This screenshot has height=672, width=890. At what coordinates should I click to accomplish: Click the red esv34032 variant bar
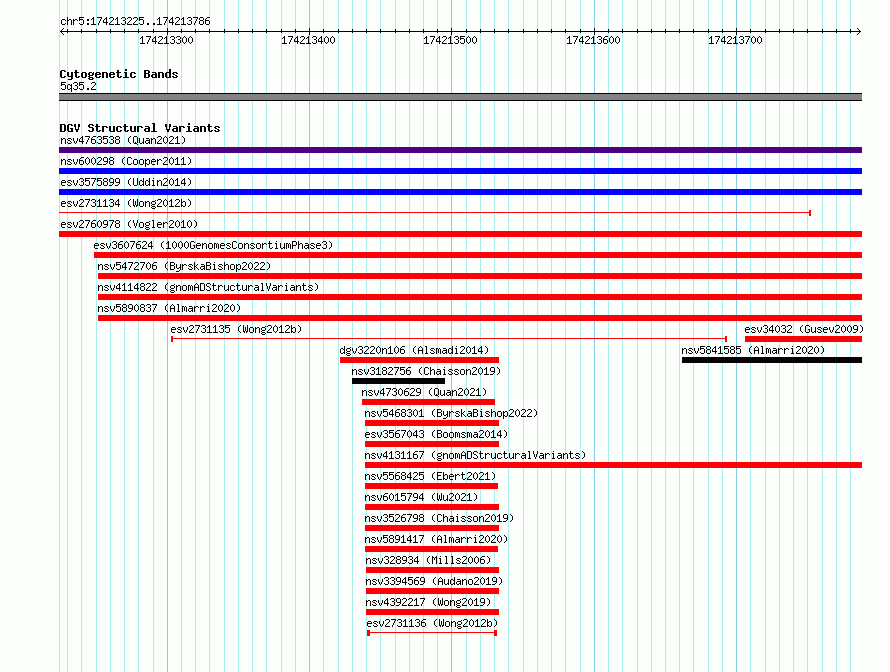[803, 339]
